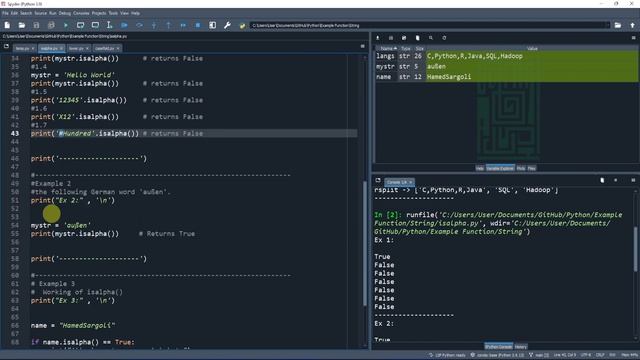Viewport: 640px width, 360px height.
Task: Open the Run menu
Action: pyautogui.click(x=53, y=13)
